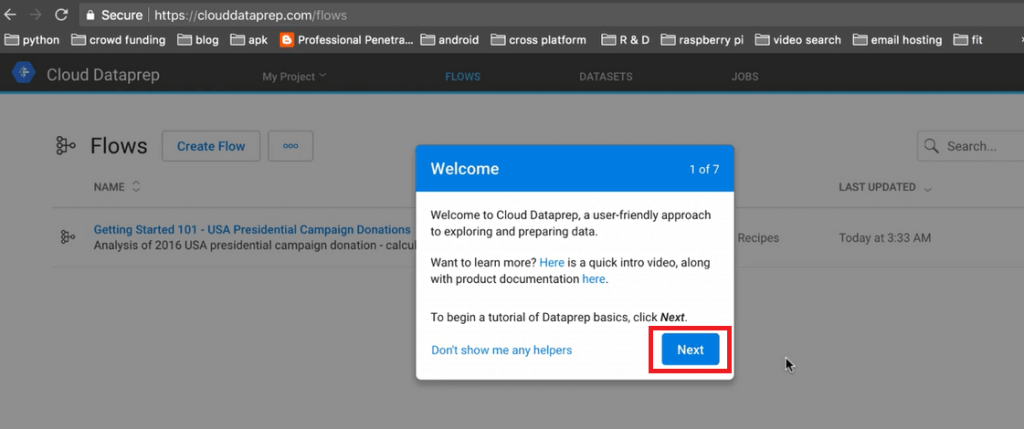Switch to the DATASETS tab
The image size is (1024, 429).
click(x=604, y=76)
